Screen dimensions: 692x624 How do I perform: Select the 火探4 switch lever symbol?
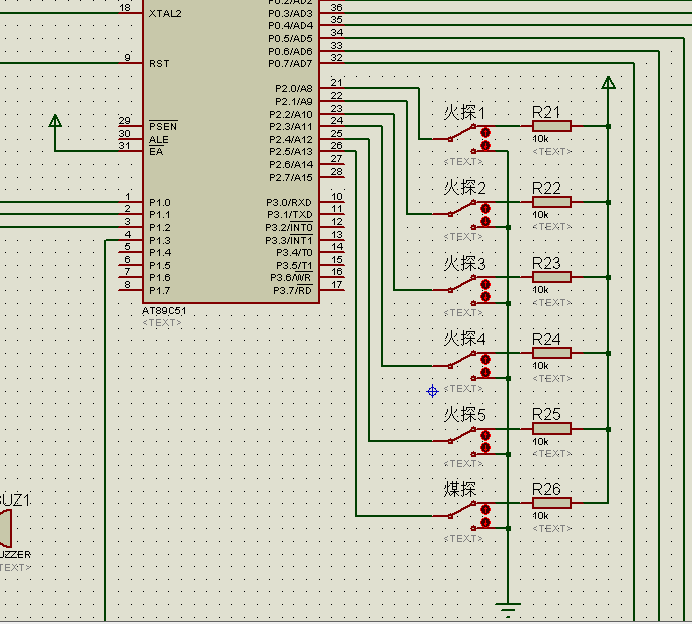tap(462, 360)
